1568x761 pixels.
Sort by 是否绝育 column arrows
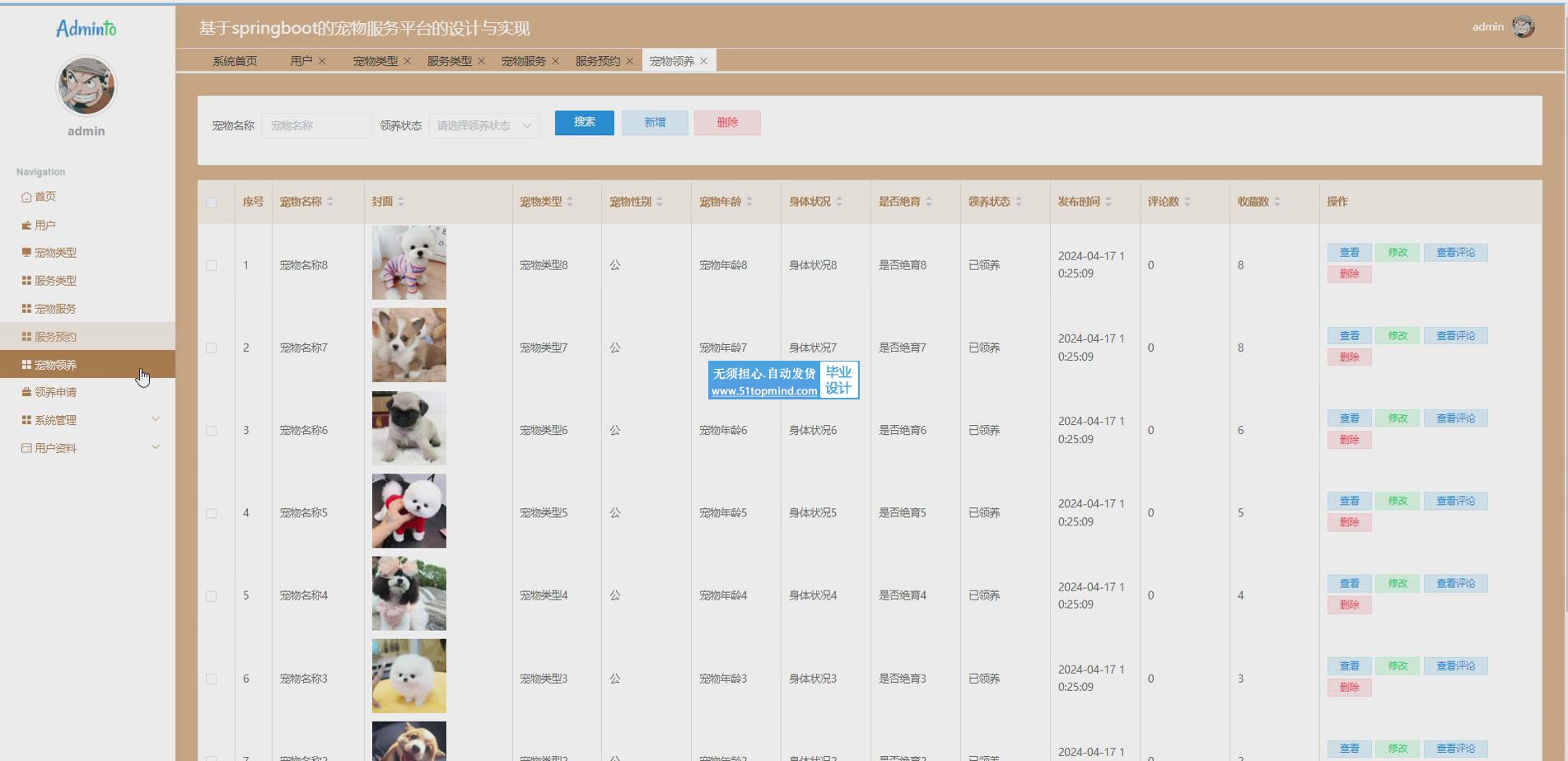(x=929, y=202)
